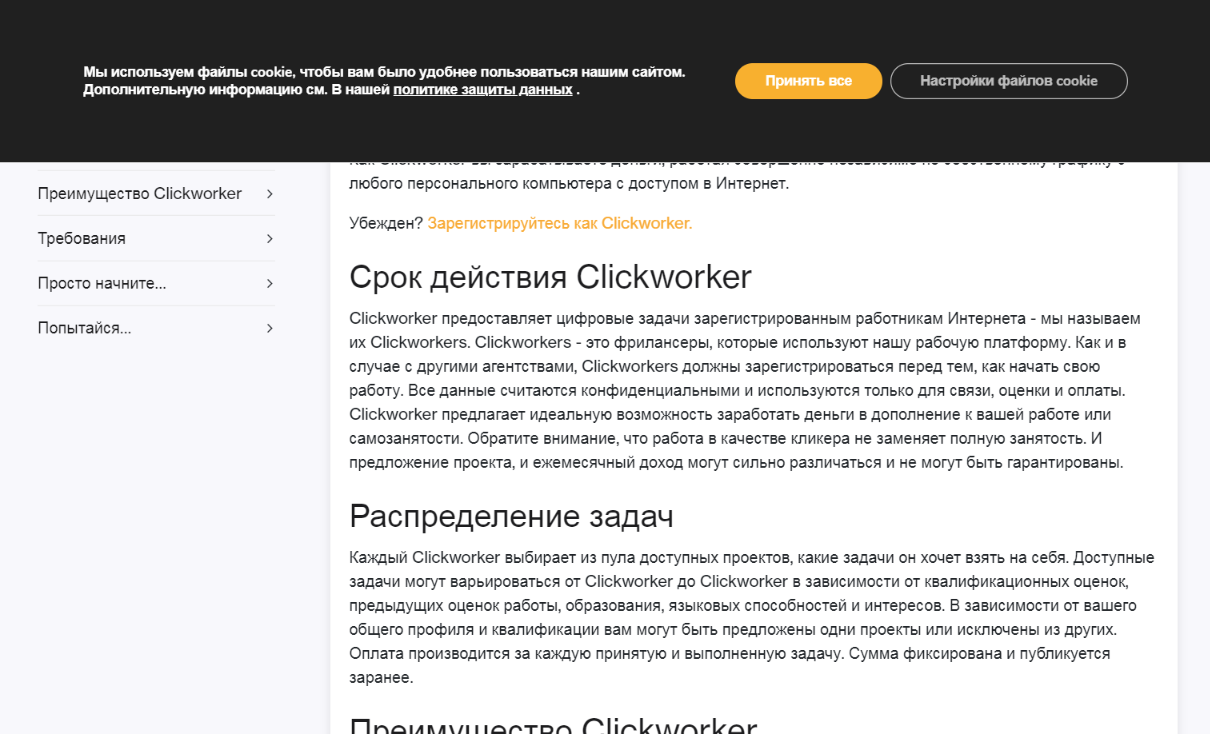Open 'Настройки файлов cookie' settings
This screenshot has height=734, width=1210.
click(x=1008, y=81)
